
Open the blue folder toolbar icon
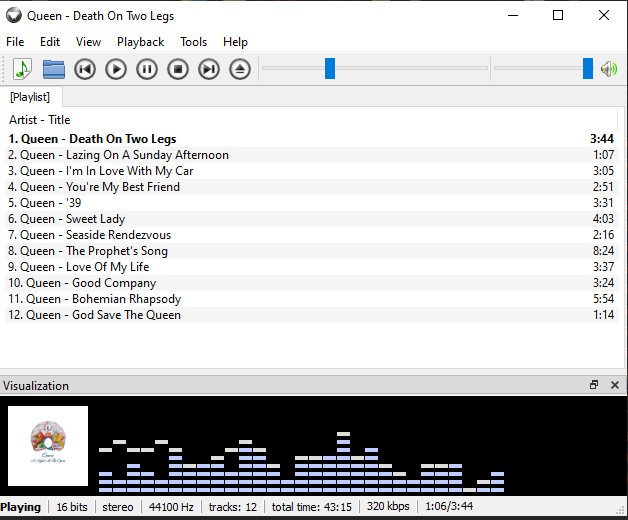(x=54, y=69)
